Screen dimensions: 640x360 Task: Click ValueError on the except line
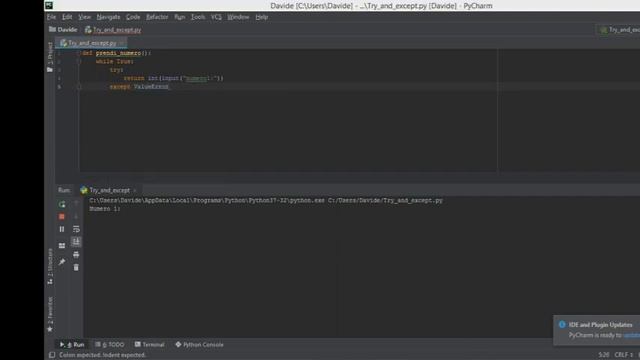(151, 87)
